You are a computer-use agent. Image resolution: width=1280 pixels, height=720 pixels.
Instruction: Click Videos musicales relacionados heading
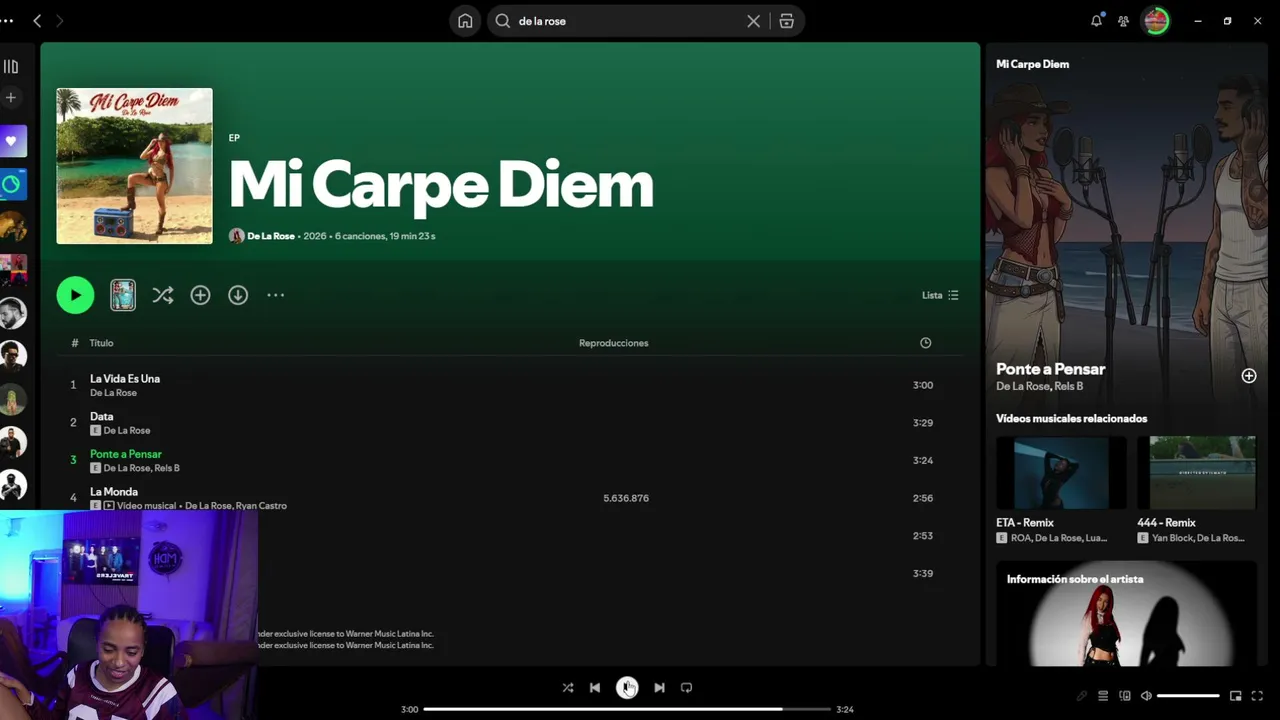pos(1071,418)
